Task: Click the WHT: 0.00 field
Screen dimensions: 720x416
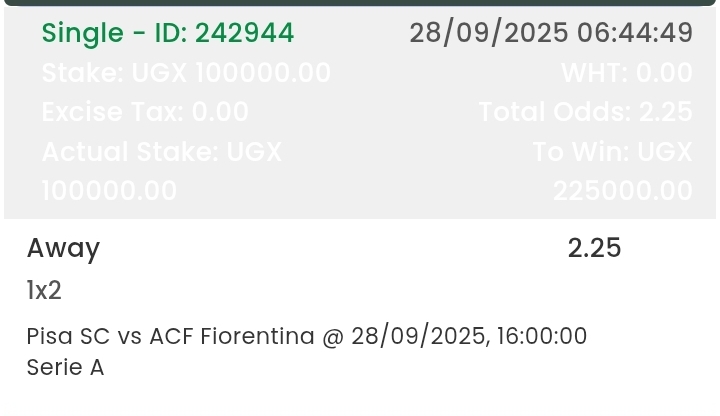Action: [x=626, y=73]
